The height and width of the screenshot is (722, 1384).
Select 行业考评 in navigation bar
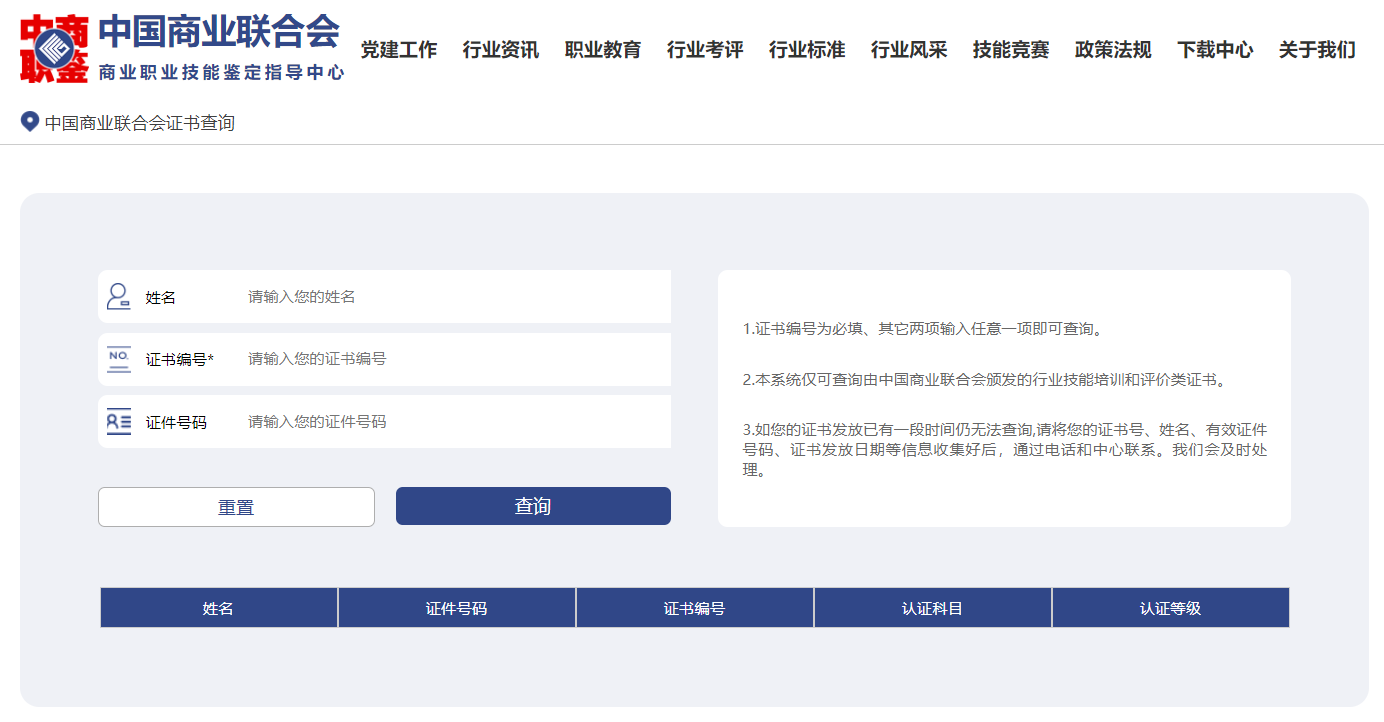[705, 50]
